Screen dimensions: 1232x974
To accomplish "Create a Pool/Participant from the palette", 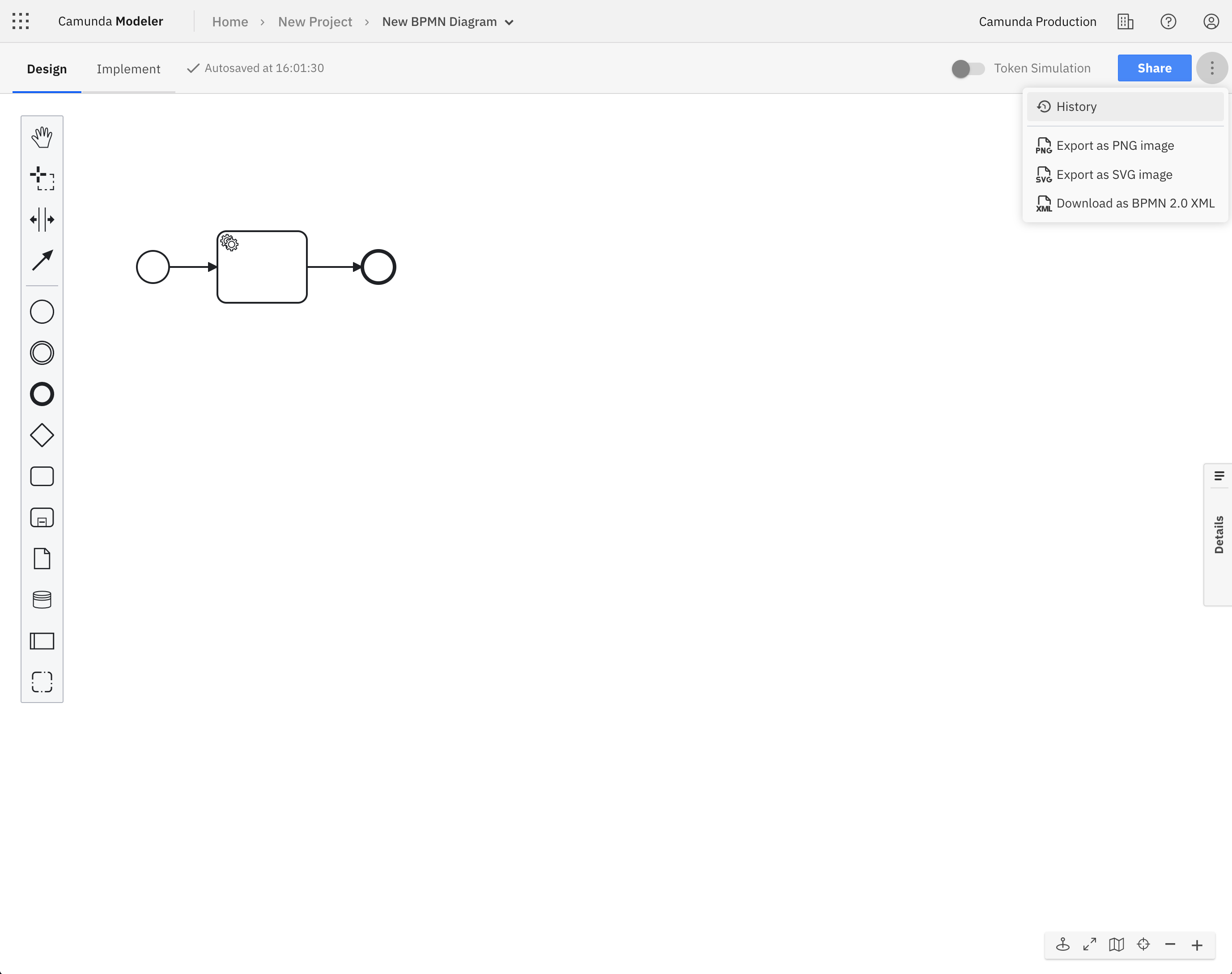I will (42, 641).
